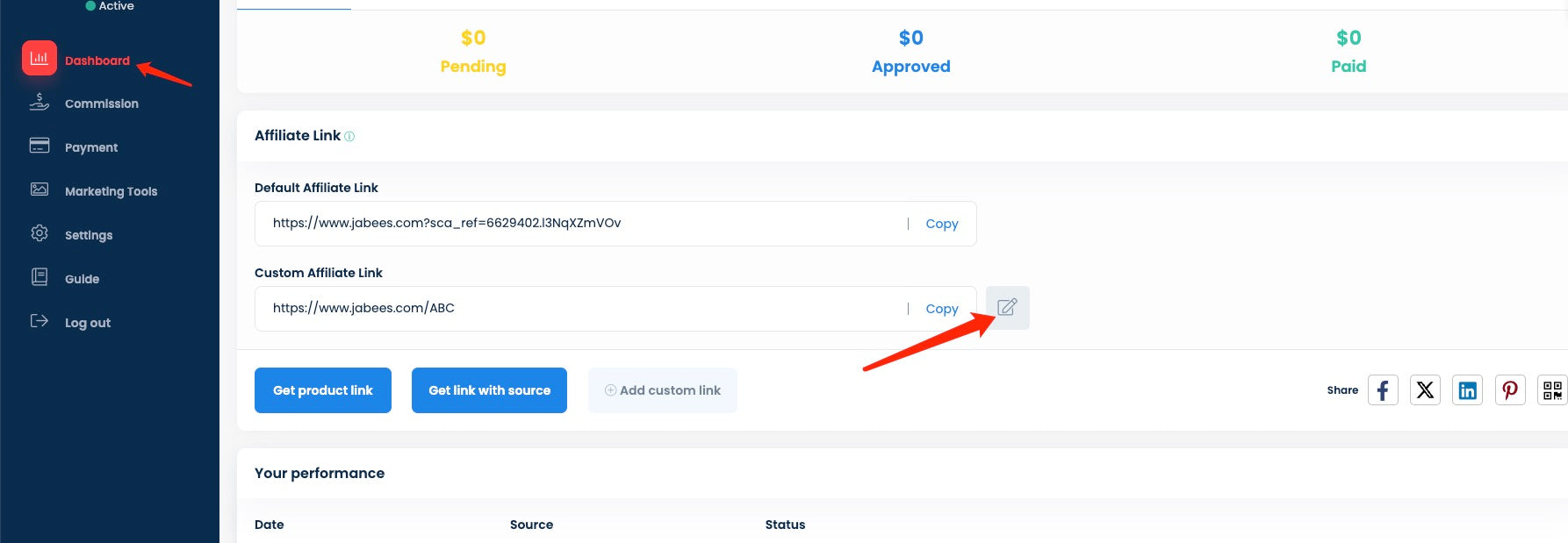This screenshot has width=1568, height=543.
Task: Log out from the sidebar
Action: (87, 323)
